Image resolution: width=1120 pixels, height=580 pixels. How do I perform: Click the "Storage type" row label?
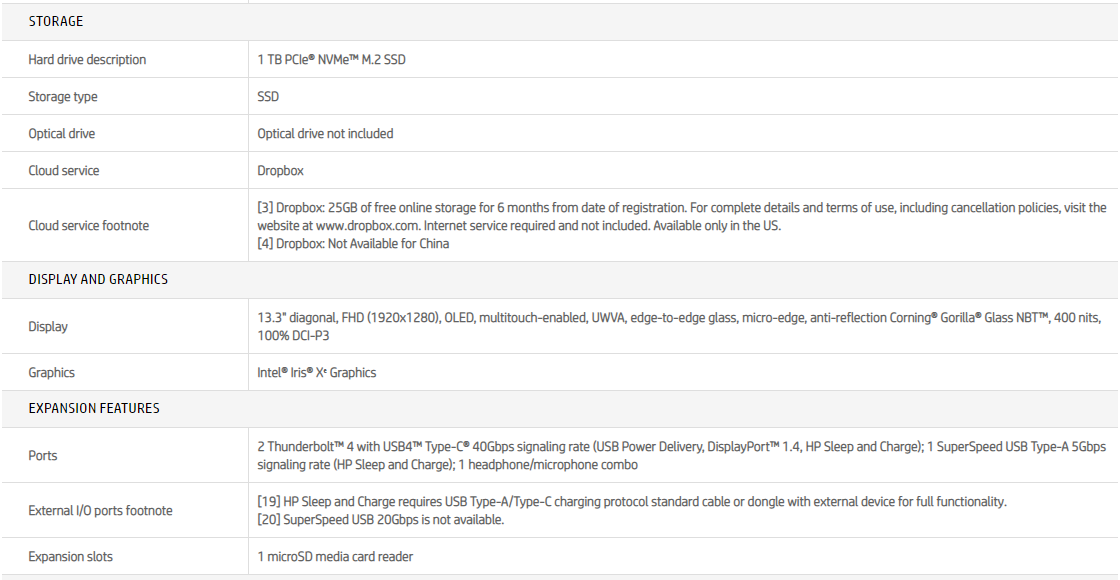(x=63, y=97)
